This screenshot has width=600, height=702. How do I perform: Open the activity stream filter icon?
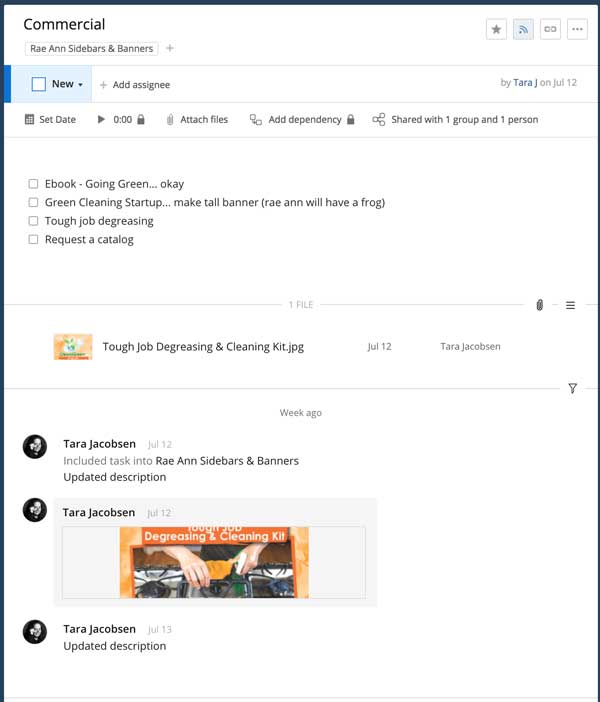click(572, 388)
